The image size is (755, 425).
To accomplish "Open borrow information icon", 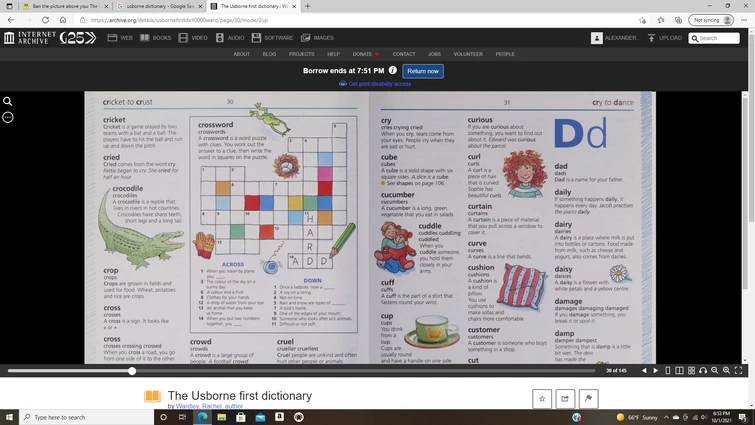I will 393,70.
